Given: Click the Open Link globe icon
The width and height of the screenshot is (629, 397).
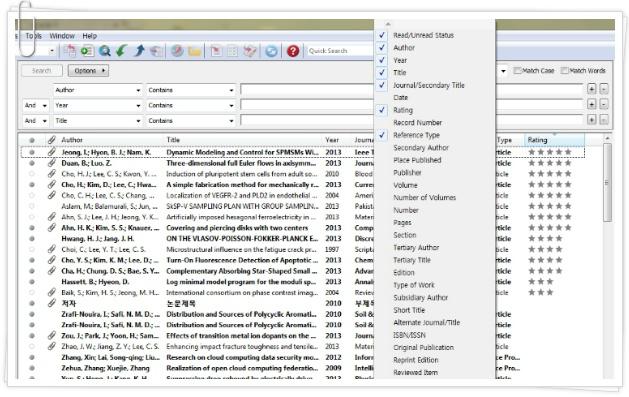Looking at the screenshot, I should pyautogui.click(x=177, y=51).
